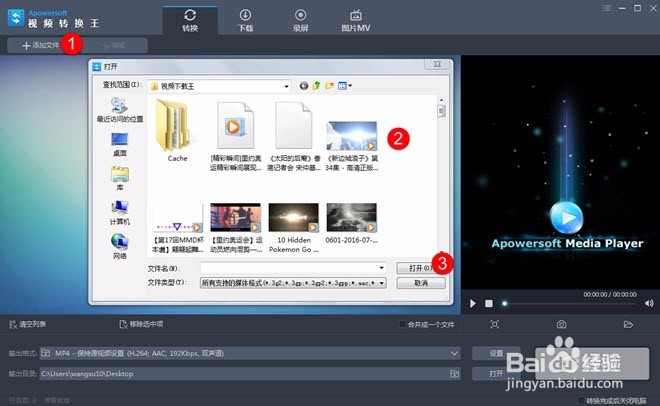
Task: Click the Apowersoft logo icon
Action: coord(16,17)
